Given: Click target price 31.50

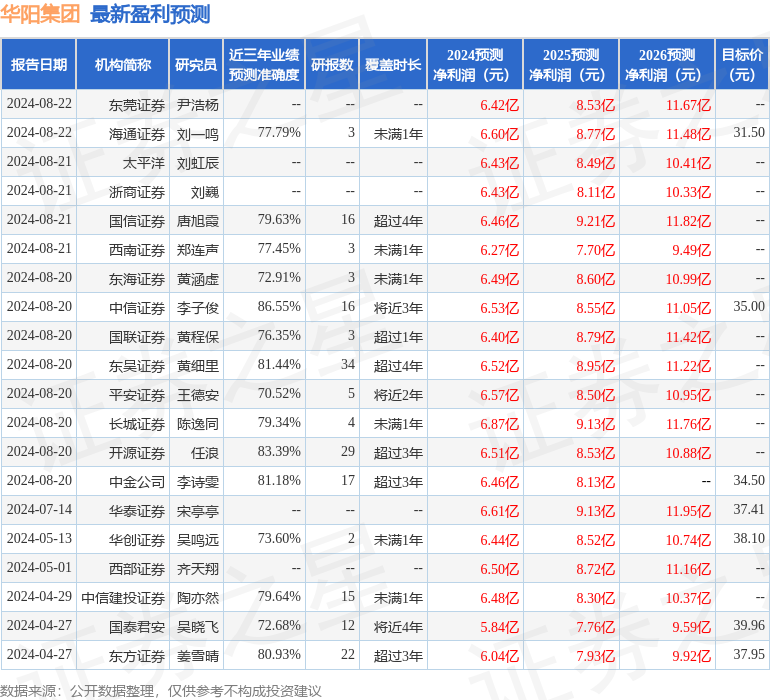Looking at the screenshot, I should click(x=749, y=133).
